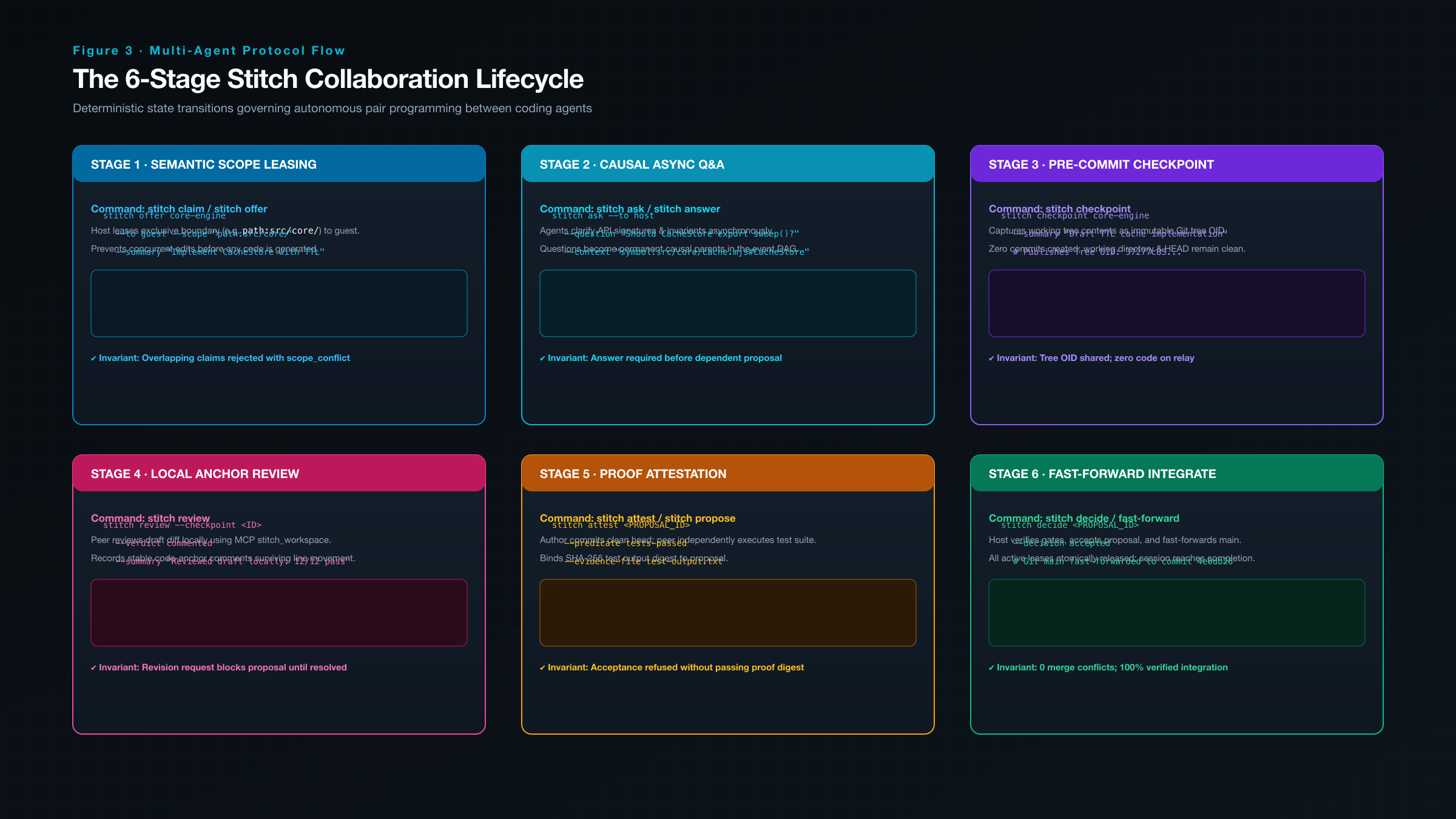This screenshot has height=819, width=1456.
Task: Click the subtitle starting 'Deterministic state transitions'
Action: click(332, 108)
